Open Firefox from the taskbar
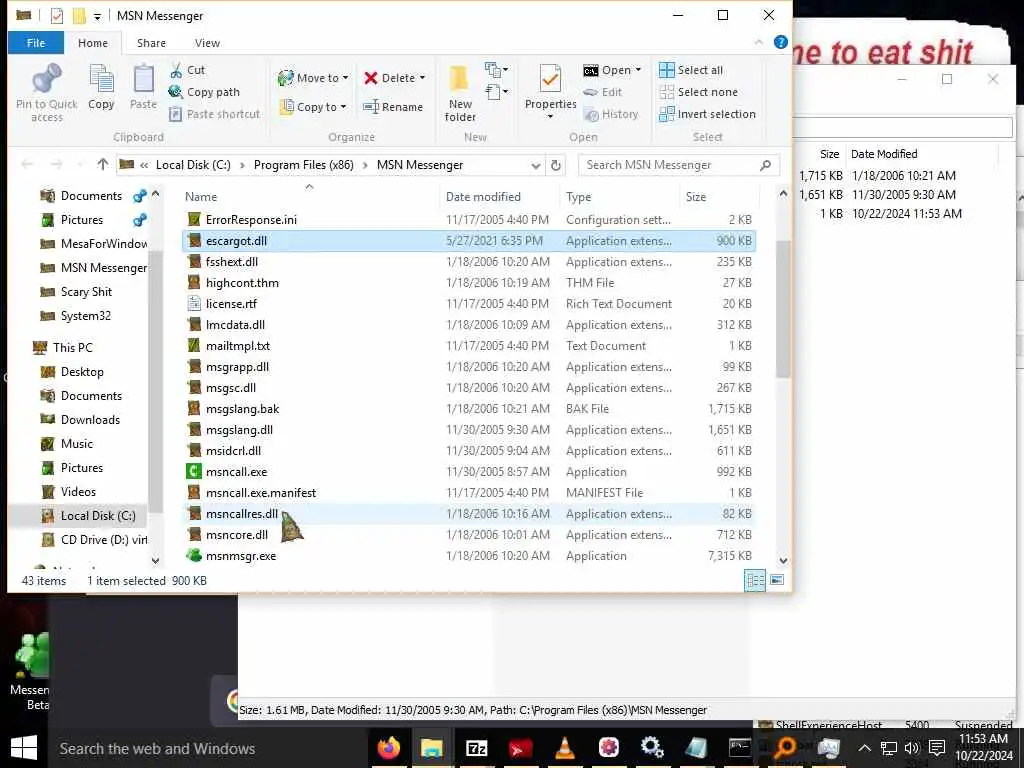Screen dimensions: 1024x768 coord(389,747)
